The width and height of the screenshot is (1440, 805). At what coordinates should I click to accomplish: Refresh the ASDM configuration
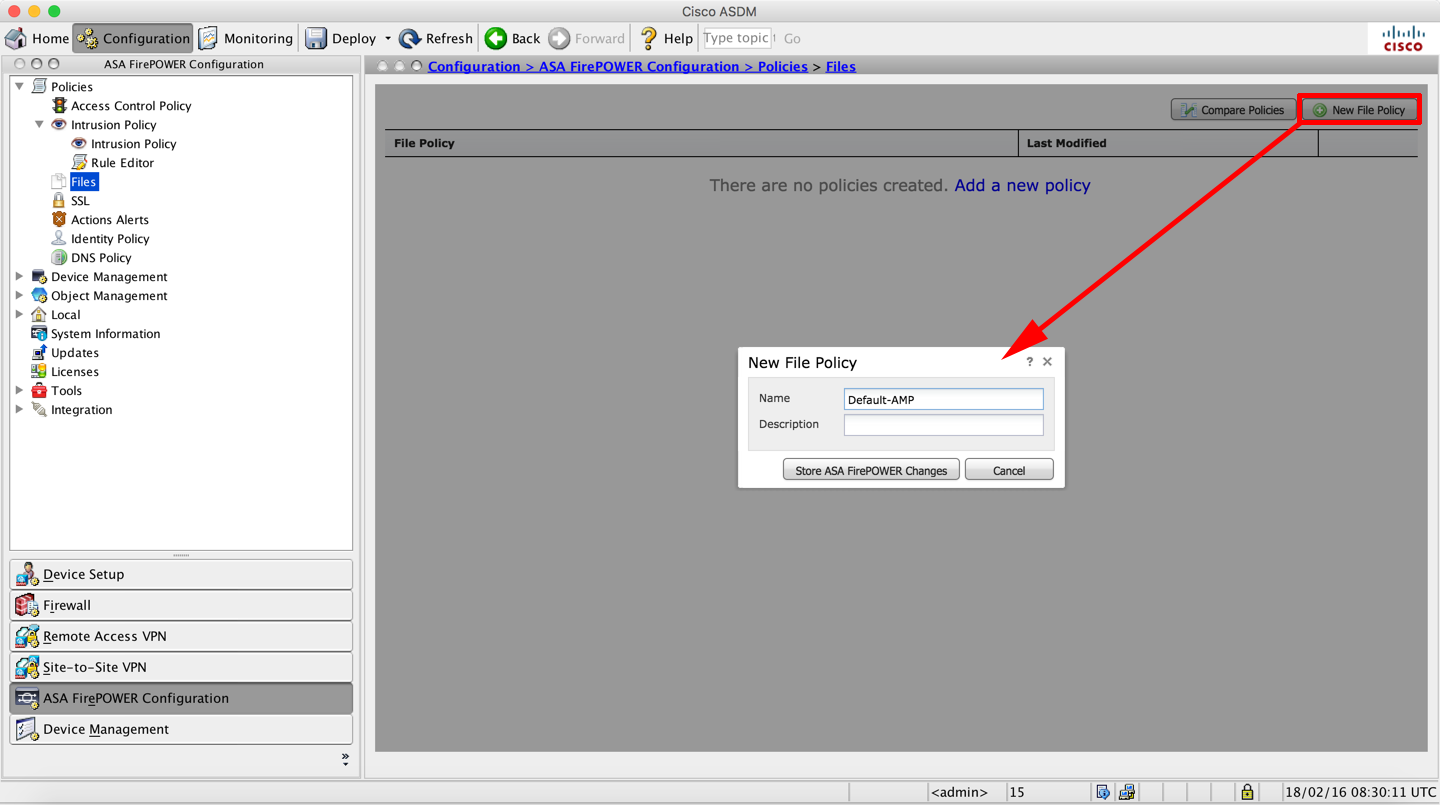click(x=436, y=38)
